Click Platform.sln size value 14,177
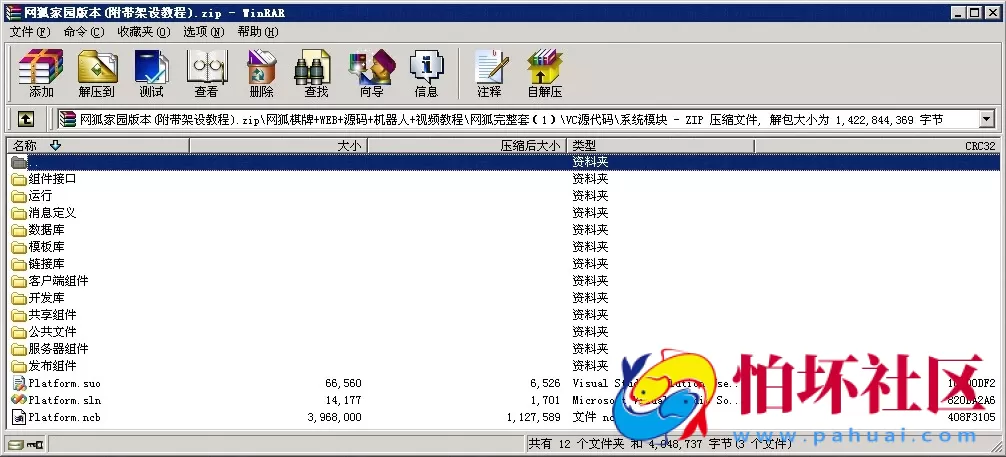The image size is (1006, 457). (343, 401)
